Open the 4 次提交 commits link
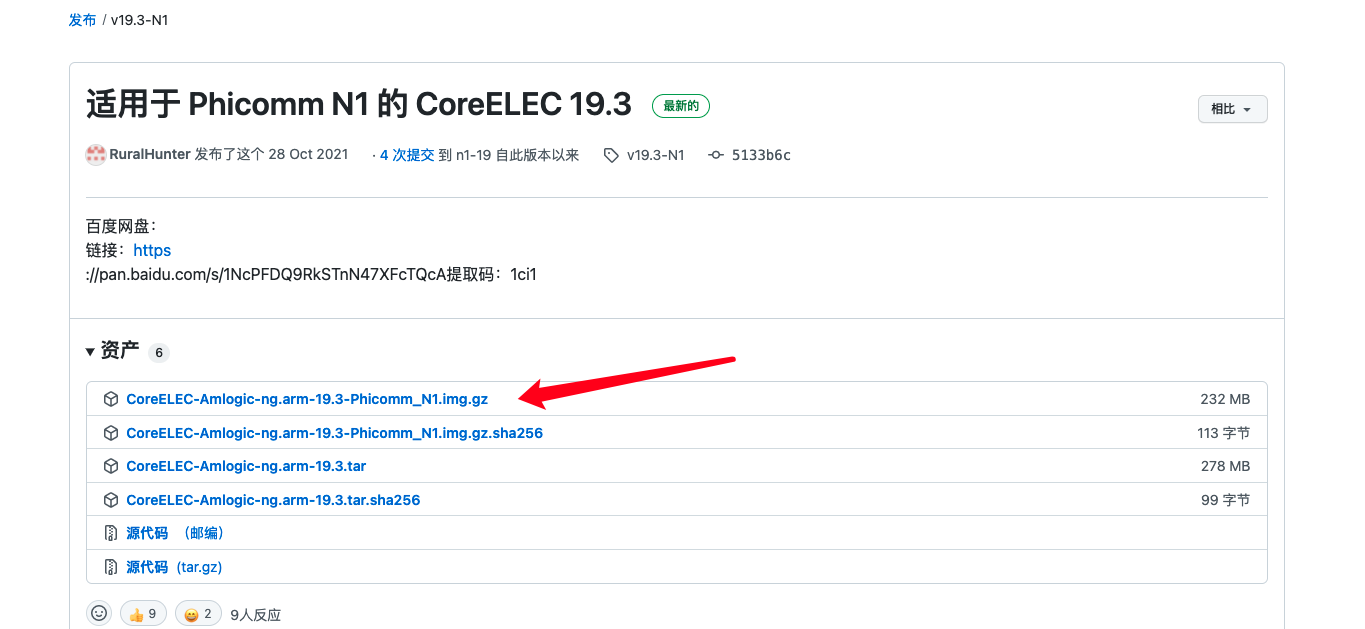The image size is (1365, 629). click(407, 155)
